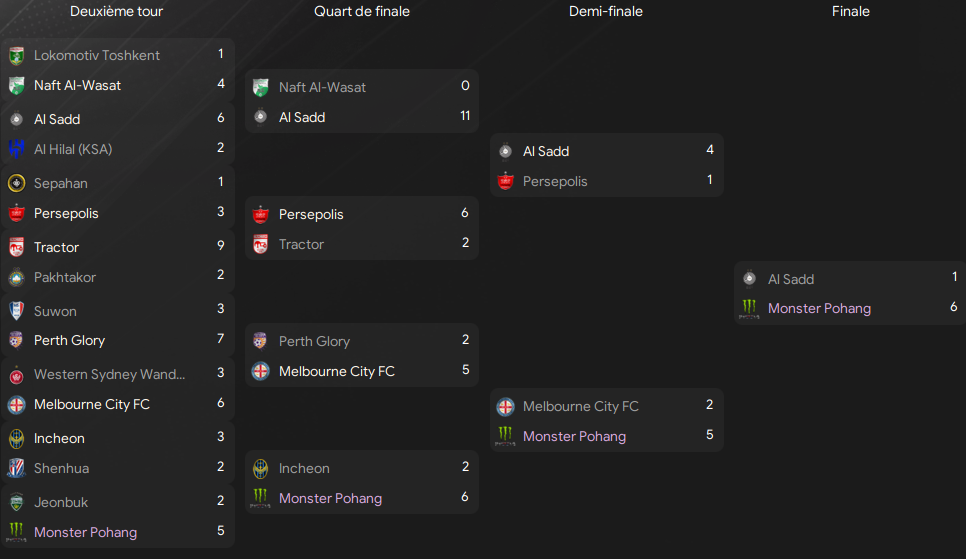Click the Al Hilal (KSA) blue crest
Screen dimensions: 966x559
tap(17, 149)
